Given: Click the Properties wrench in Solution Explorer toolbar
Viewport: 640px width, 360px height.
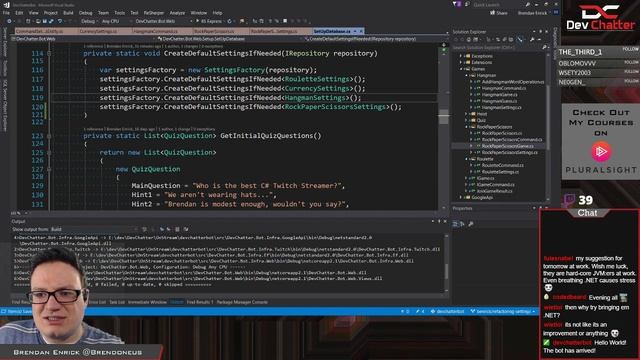Looking at the screenshot, I should pyautogui.click(x=532, y=40).
